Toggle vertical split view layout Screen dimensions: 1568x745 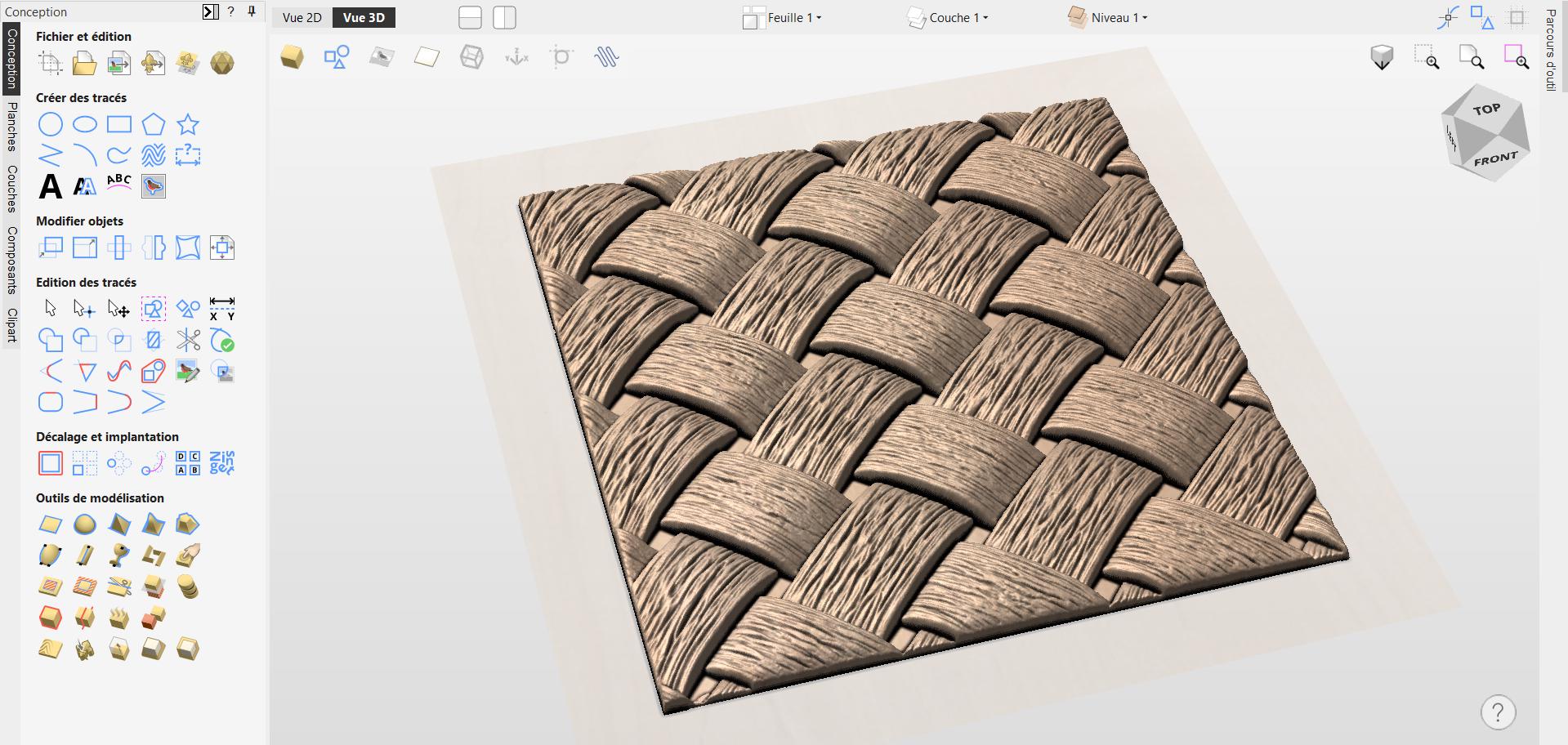tap(504, 18)
